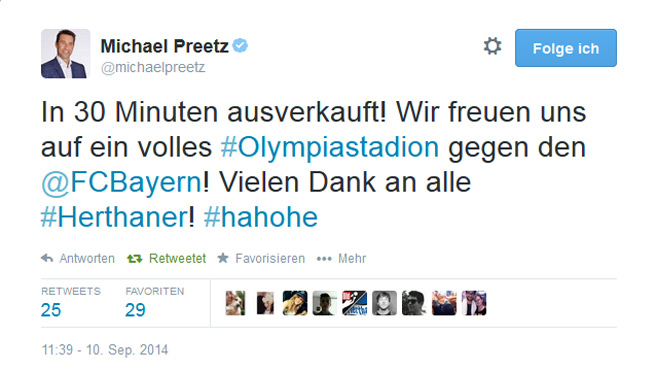Open the @FCBayern mention

point(122,182)
